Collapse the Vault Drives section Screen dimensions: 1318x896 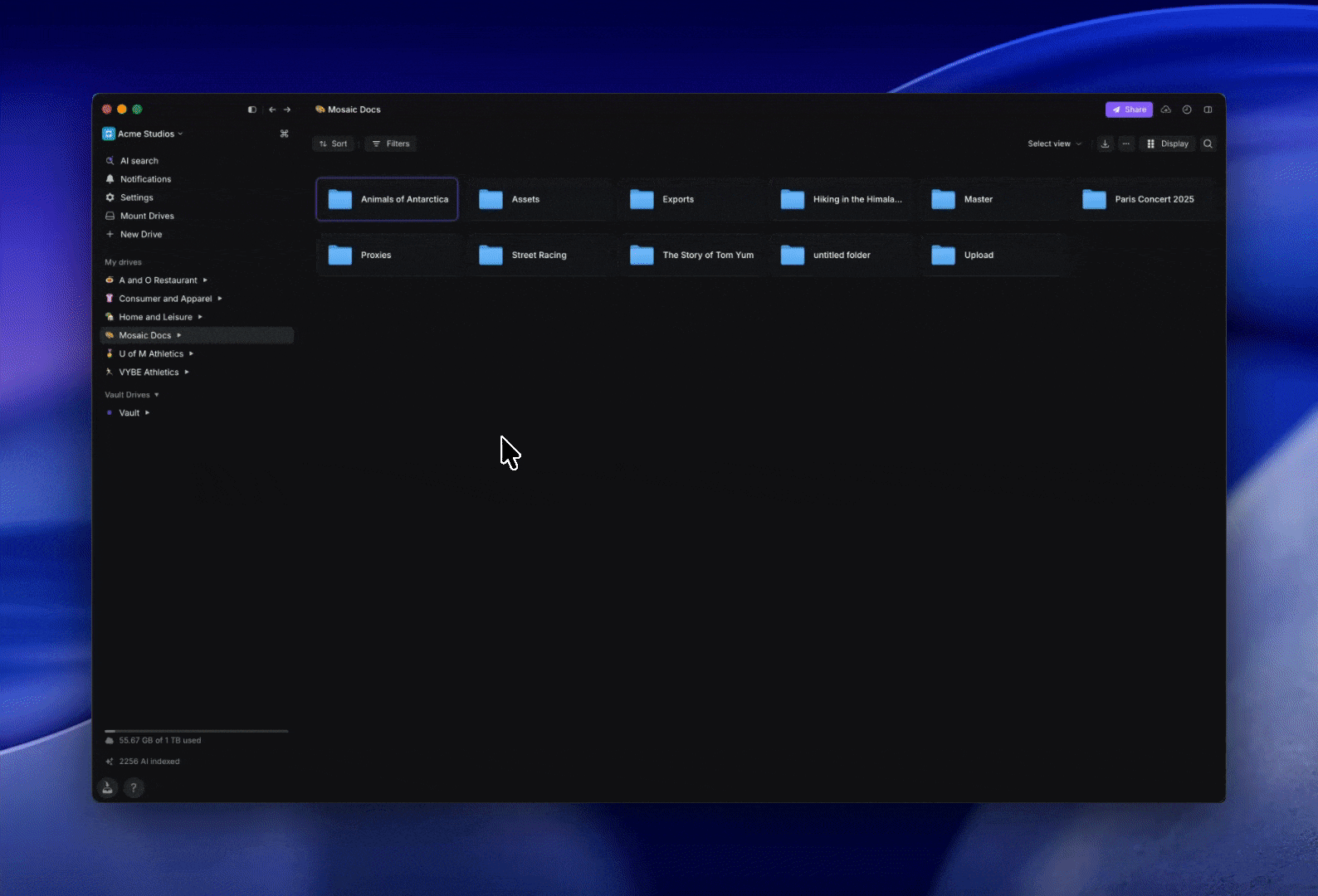(x=156, y=395)
